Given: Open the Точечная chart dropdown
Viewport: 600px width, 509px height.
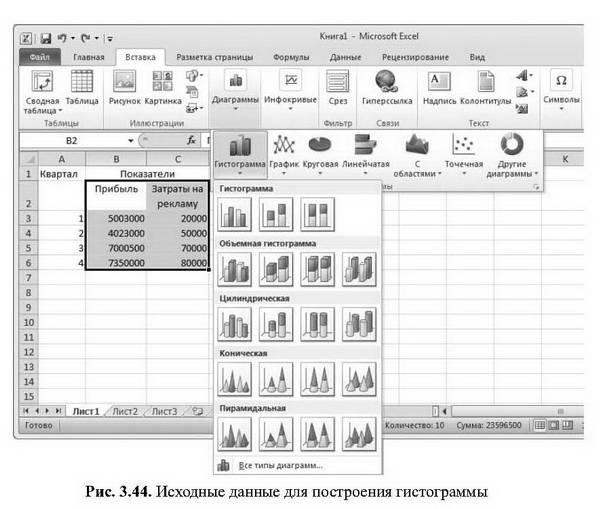Looking at the screenshot, I should (463, 153).
